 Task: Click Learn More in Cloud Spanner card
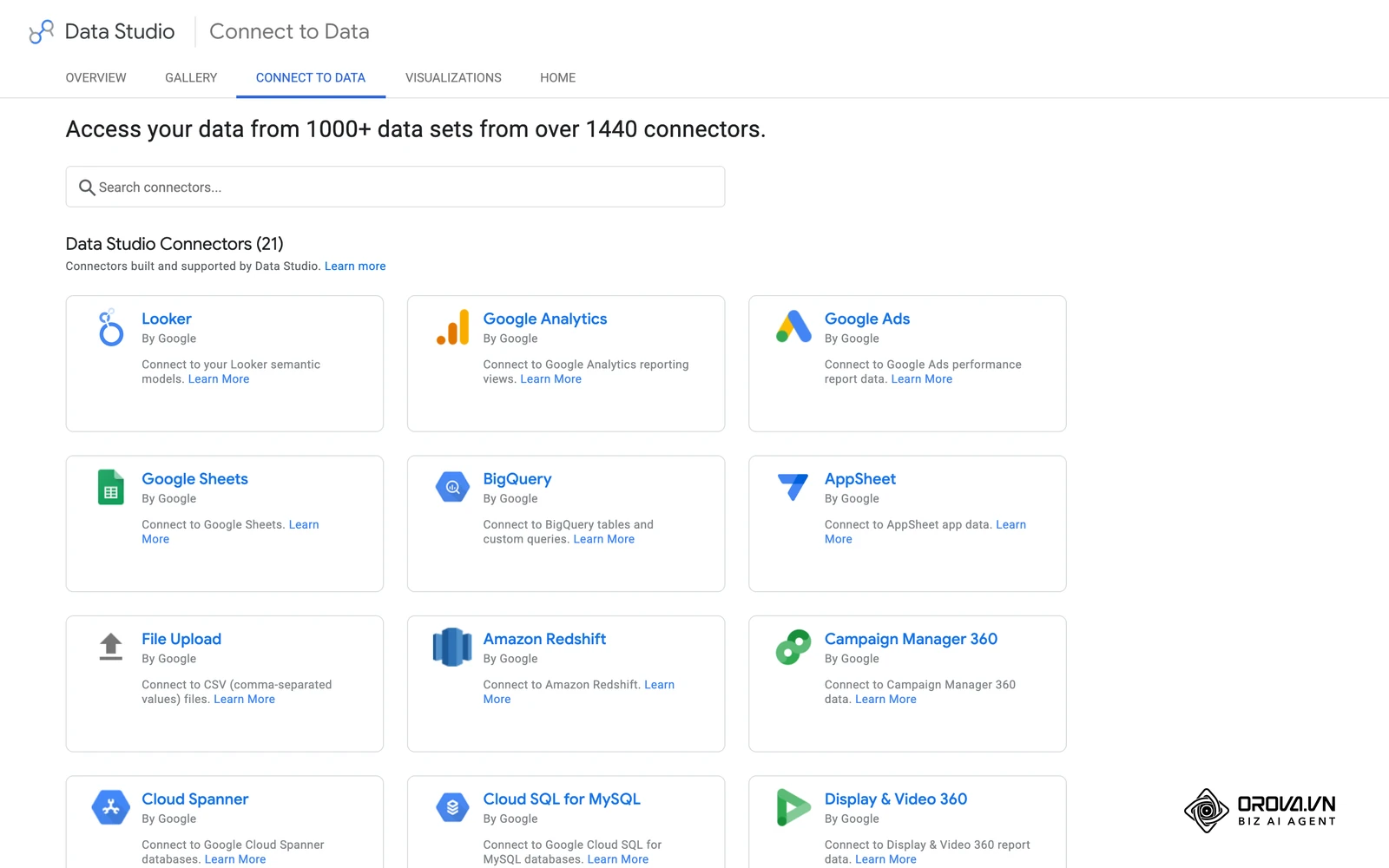point(235,859)
